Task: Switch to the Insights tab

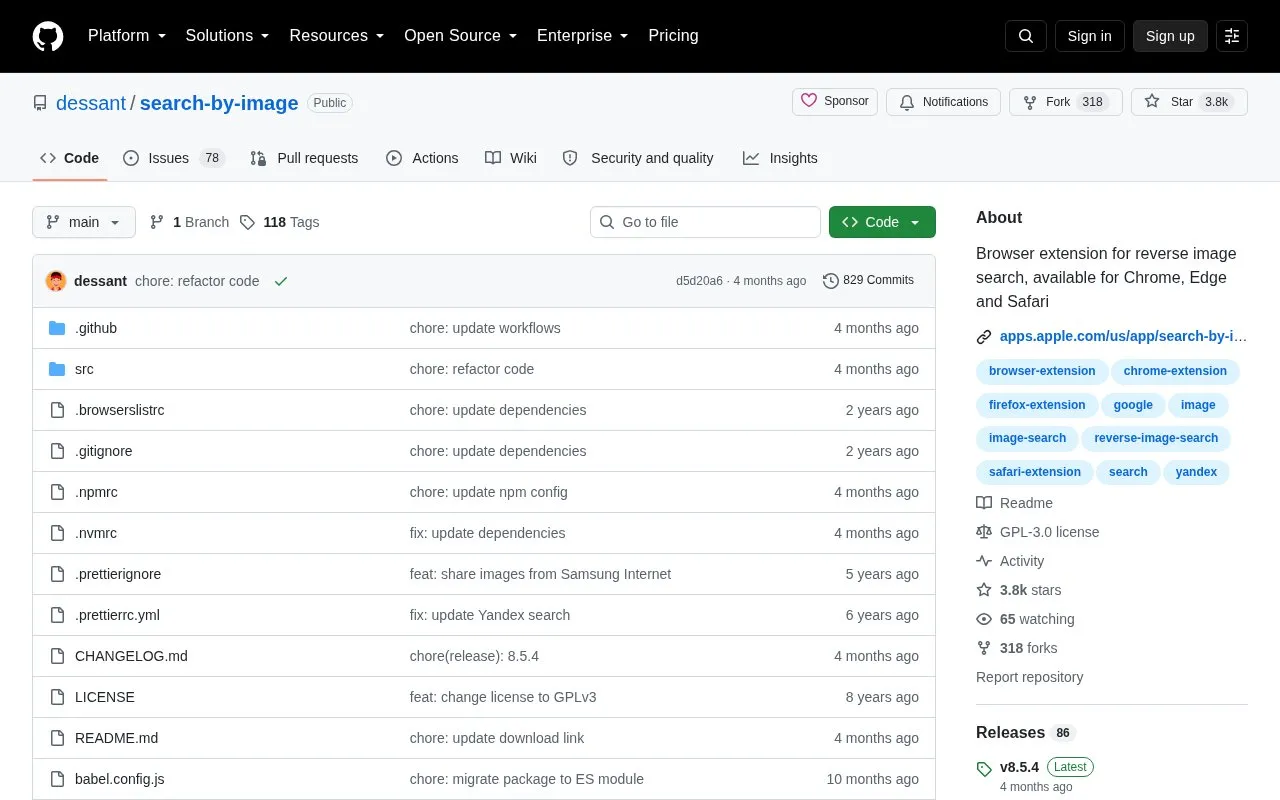Action: (x=780, y=158)
